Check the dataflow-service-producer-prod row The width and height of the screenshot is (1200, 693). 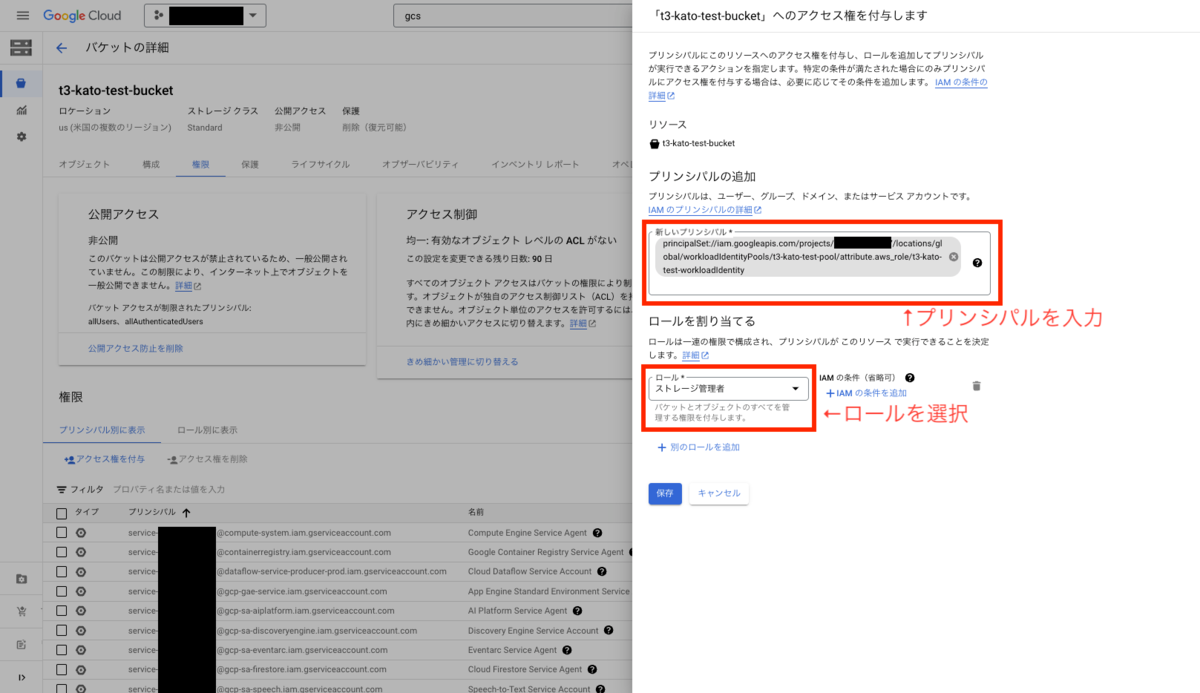click(62, 572)
